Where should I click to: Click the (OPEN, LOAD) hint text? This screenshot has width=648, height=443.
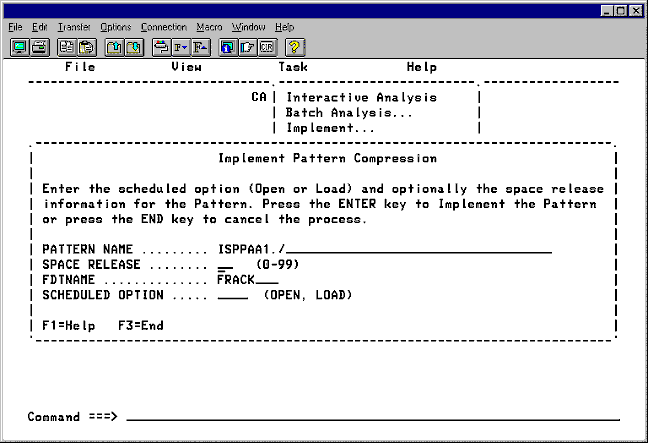tap(308, 295)
